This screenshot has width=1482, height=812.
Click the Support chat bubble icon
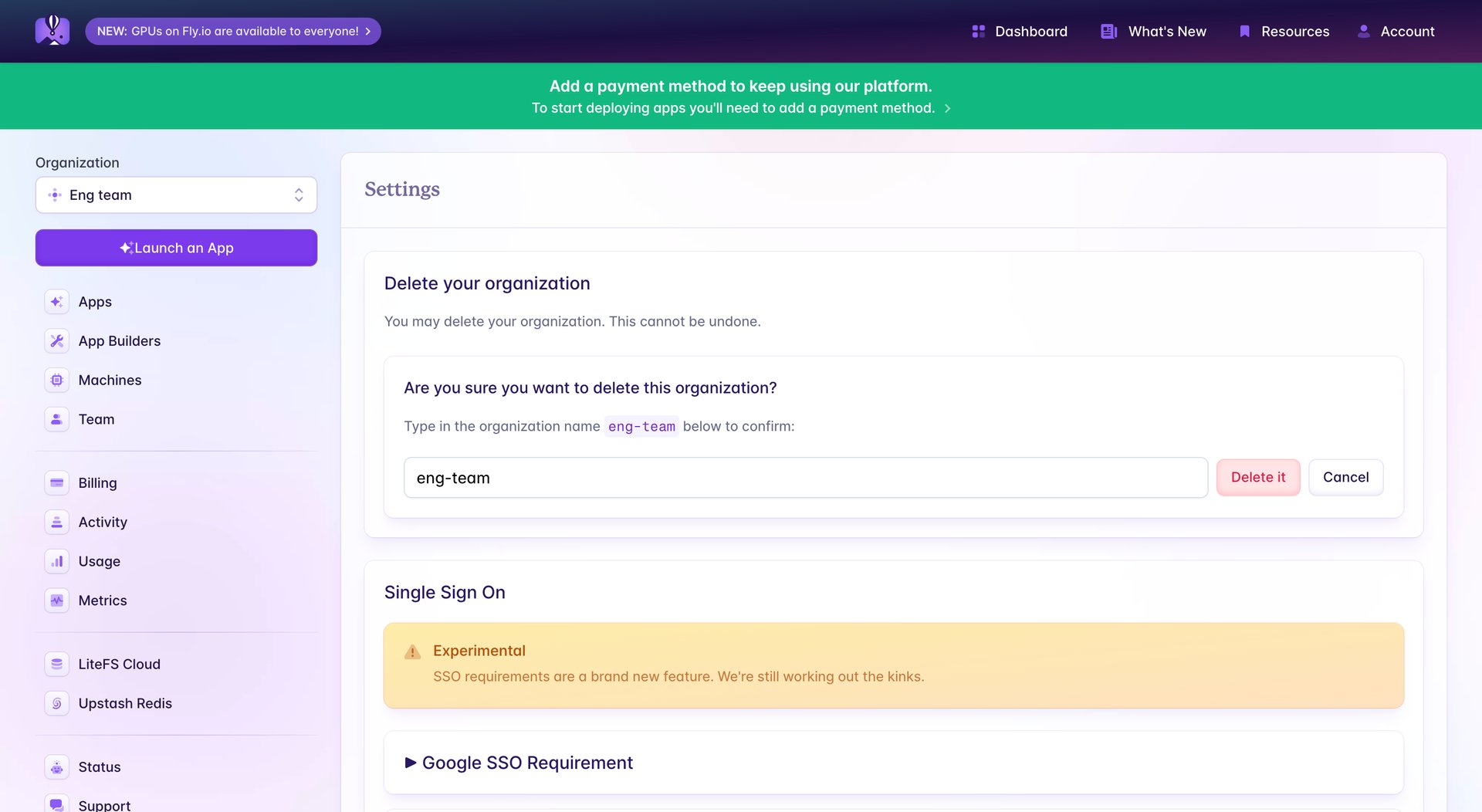(56, 805)
